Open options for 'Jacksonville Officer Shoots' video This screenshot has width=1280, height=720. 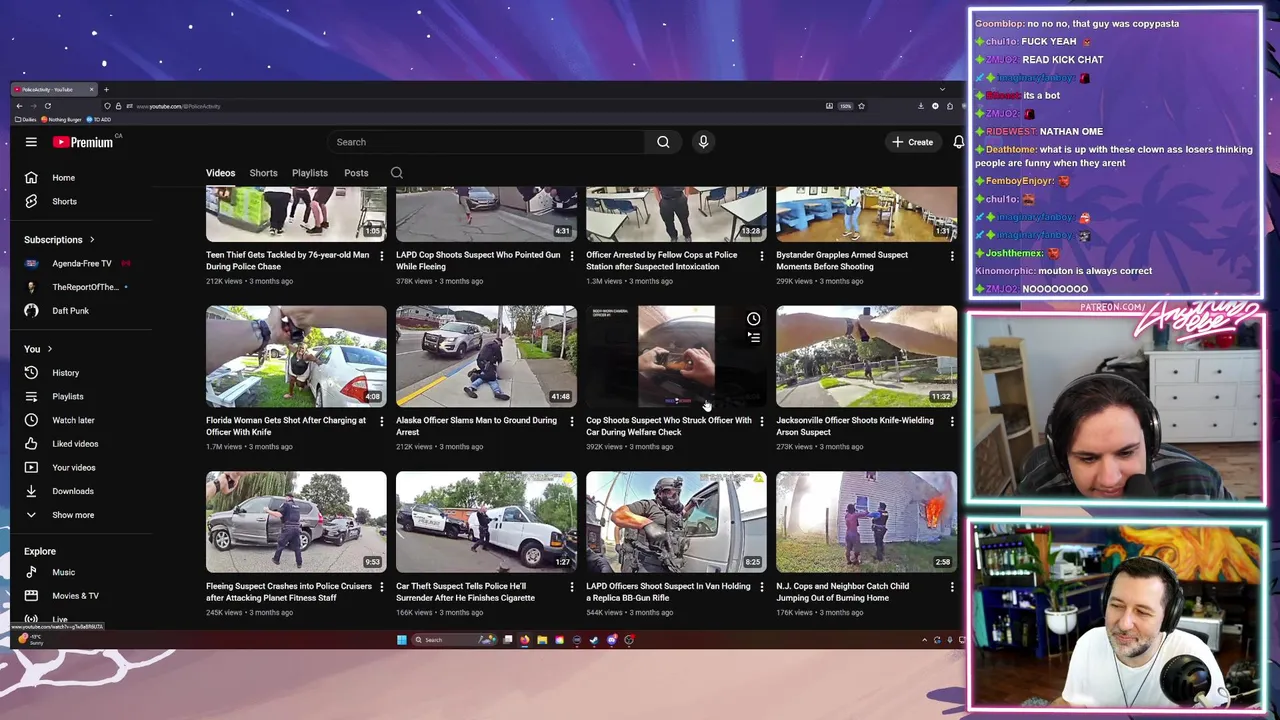click(x=951, y=423)
